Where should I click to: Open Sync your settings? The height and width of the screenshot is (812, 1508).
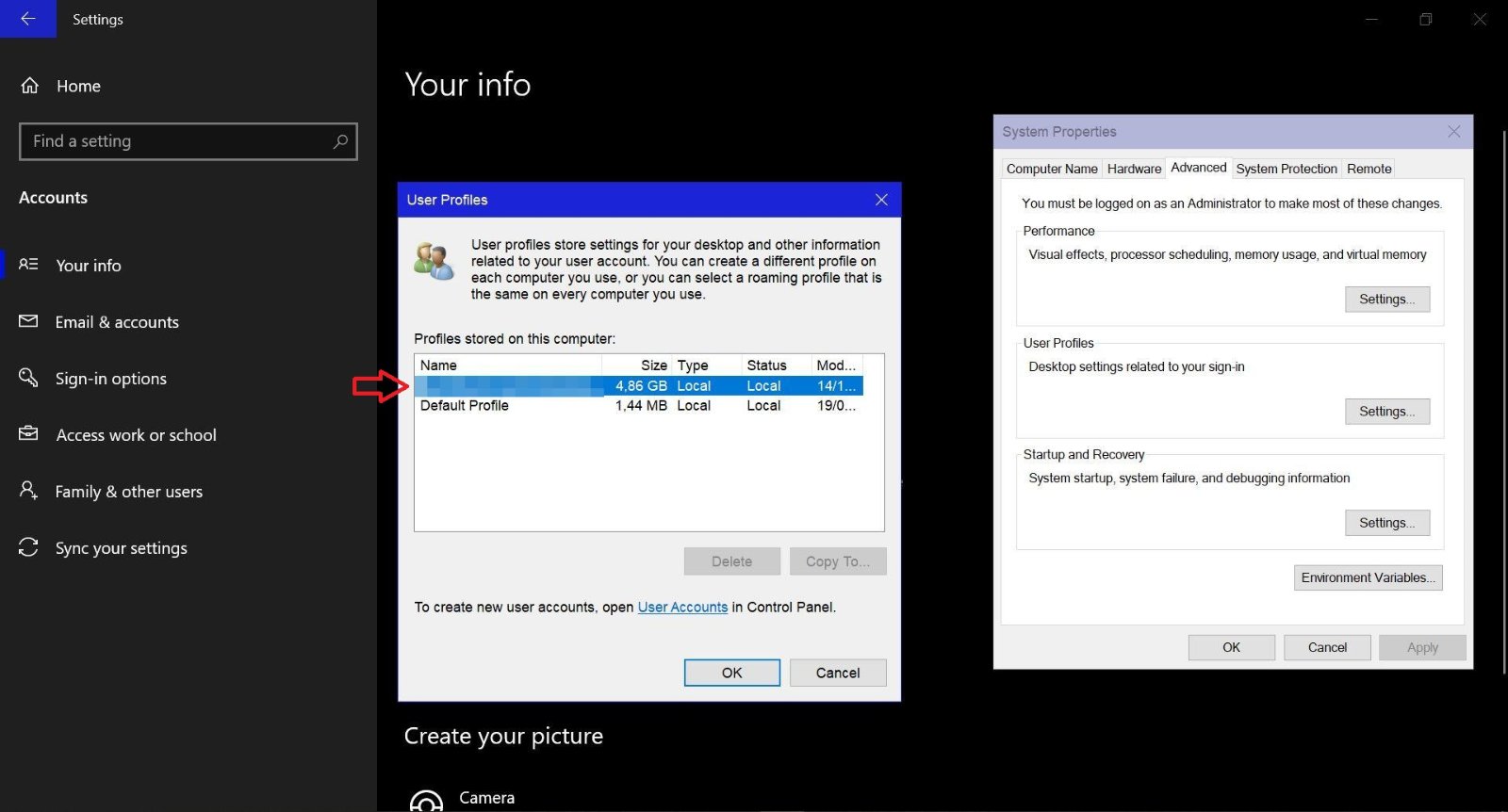pyautogui.click(x=121, y=548)
